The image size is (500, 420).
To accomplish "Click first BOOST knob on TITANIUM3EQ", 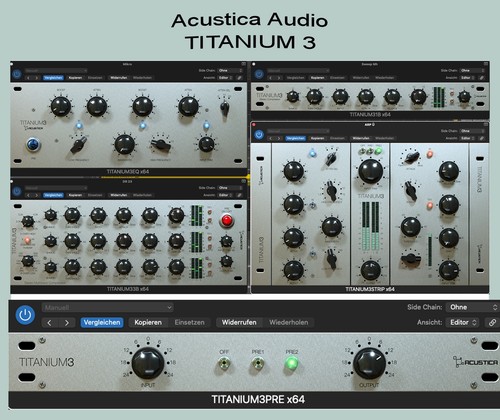I will coord(61,106).
